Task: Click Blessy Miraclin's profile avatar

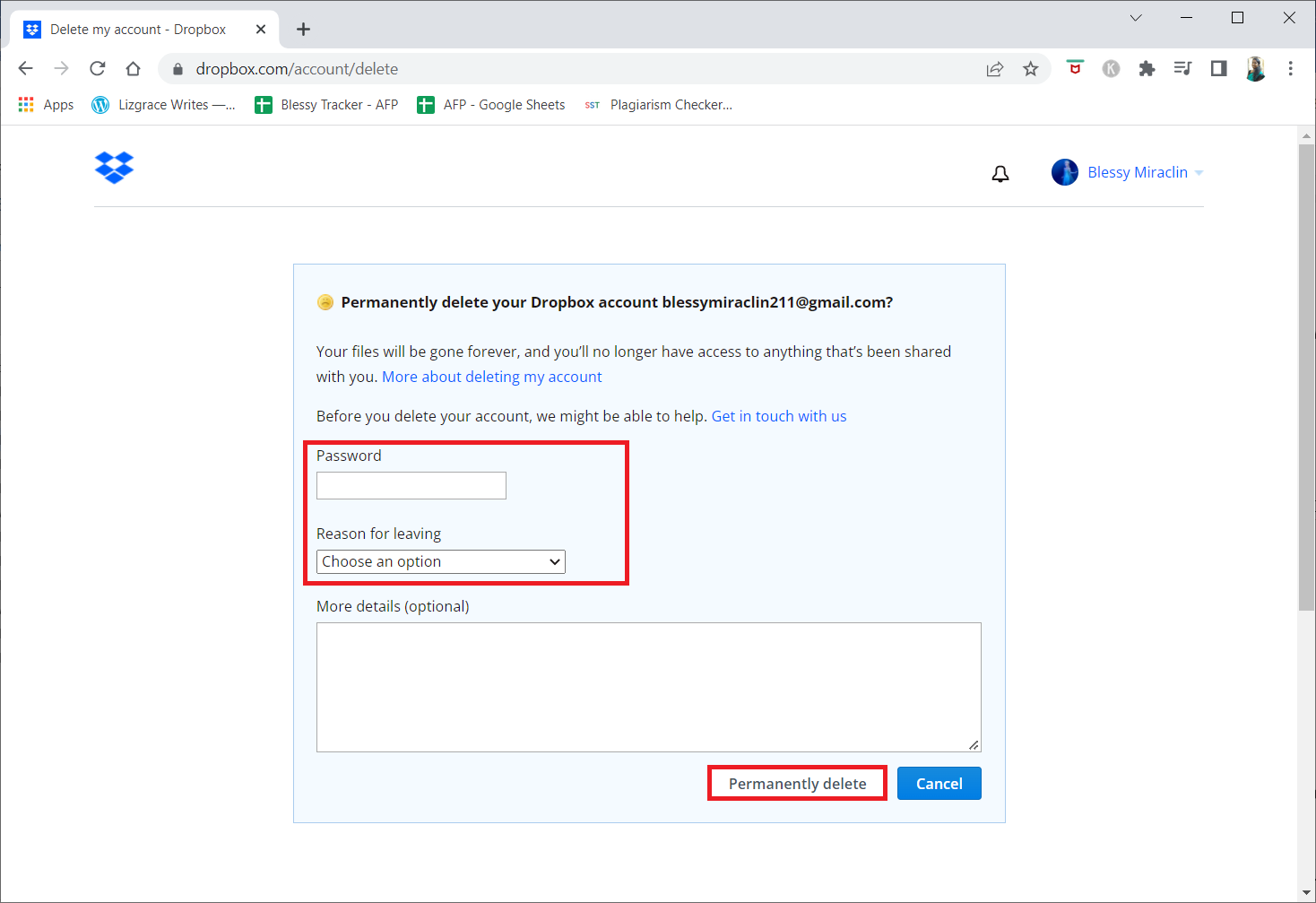Action: point(1065,172)
